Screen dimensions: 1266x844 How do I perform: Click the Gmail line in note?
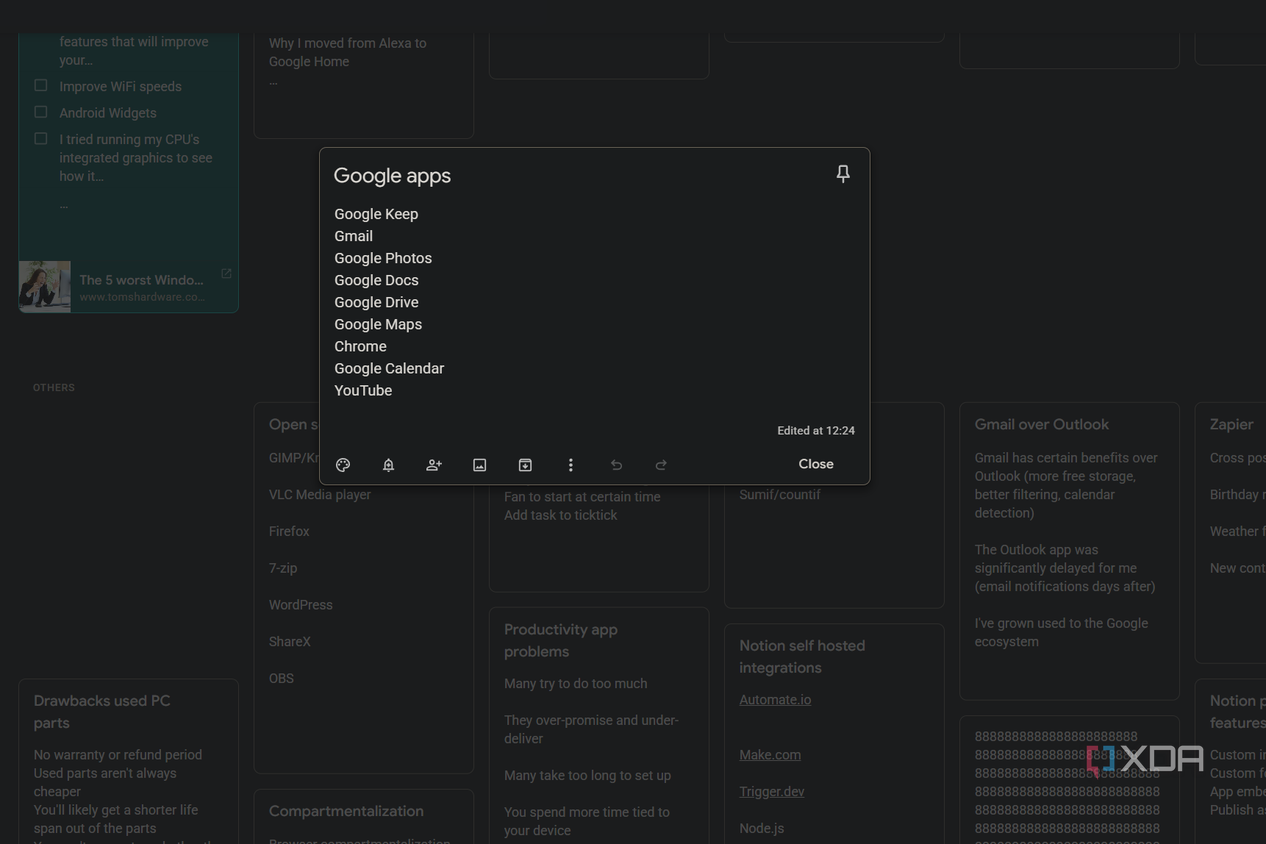(353, 236)
